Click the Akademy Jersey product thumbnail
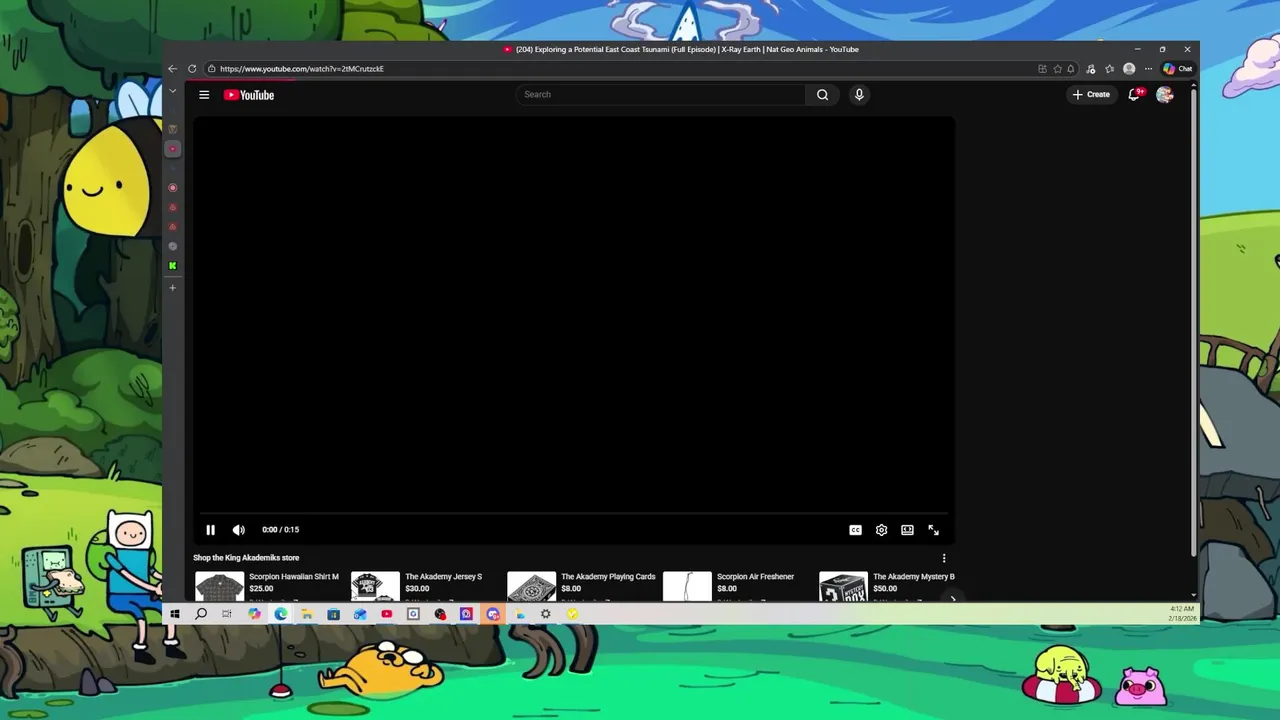 click(375, 587)
